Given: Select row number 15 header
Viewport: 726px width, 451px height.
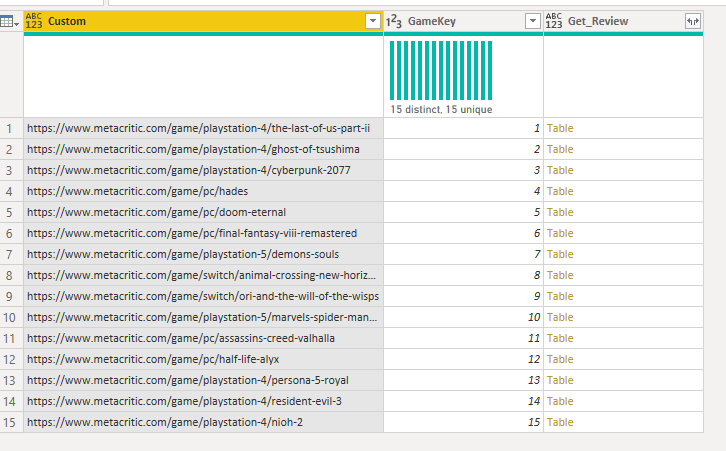Looking at the screenshot, I should point(11,422).
